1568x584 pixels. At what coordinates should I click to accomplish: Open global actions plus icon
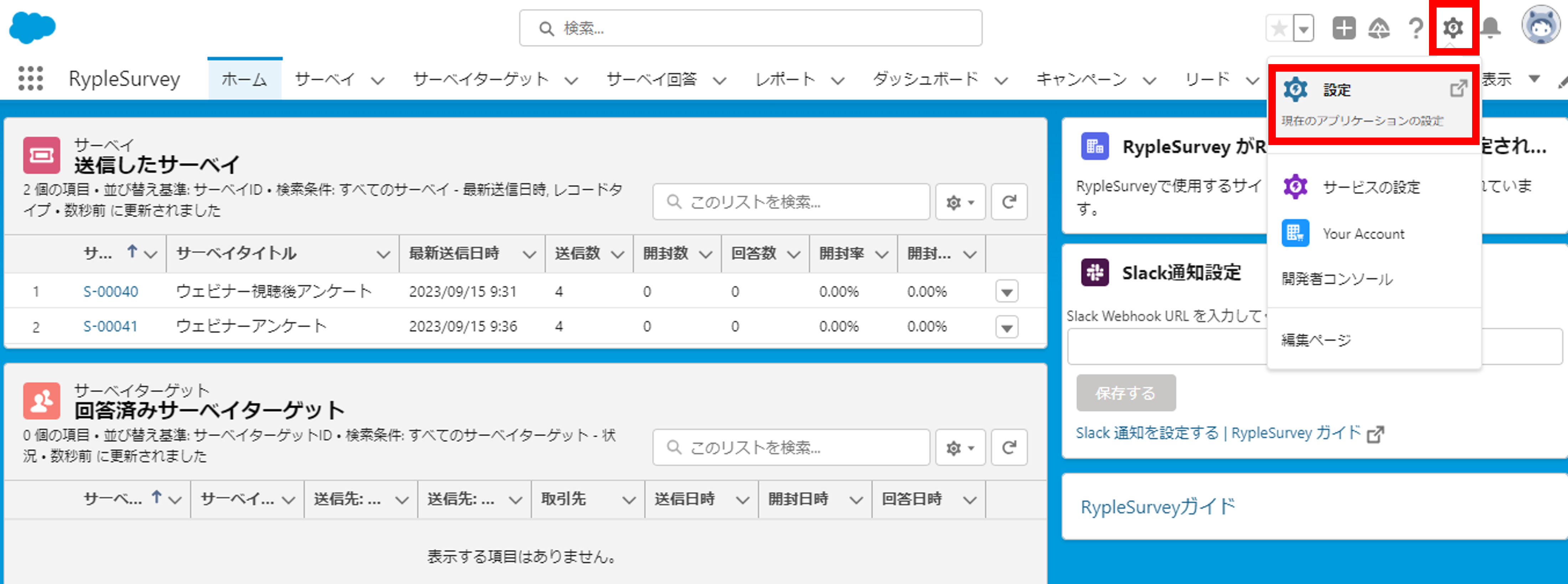point(1343,28)
